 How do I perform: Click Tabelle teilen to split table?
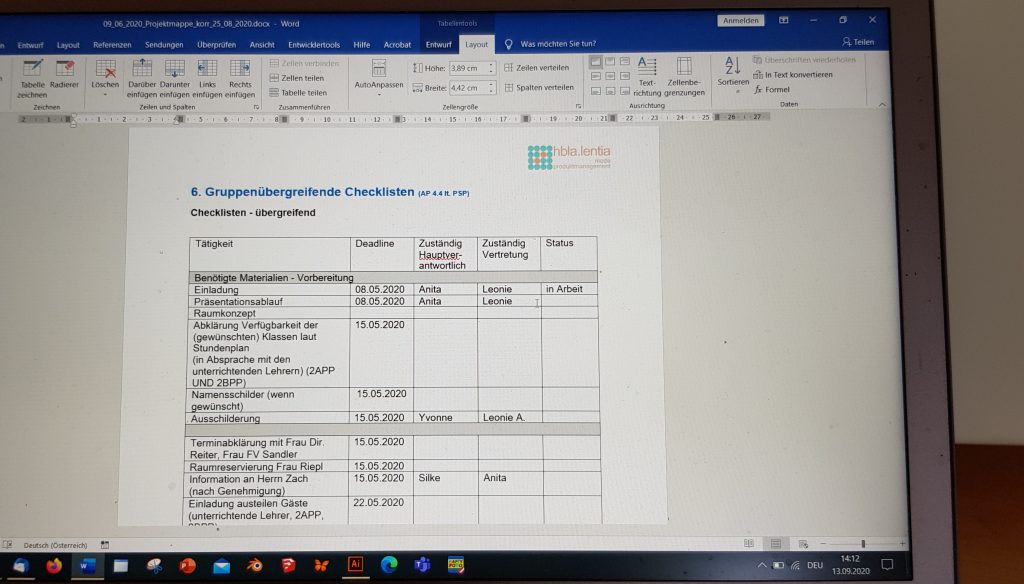point(298,93)
